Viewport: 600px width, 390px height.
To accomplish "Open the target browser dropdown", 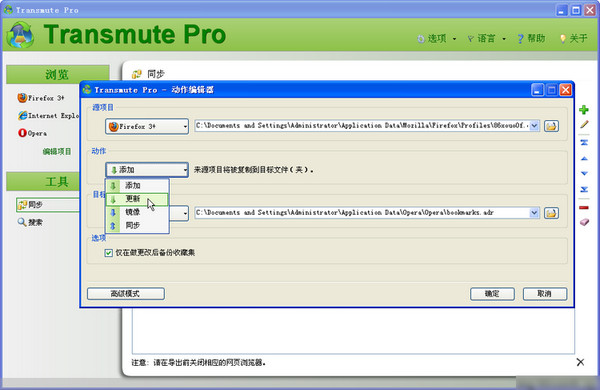I will click(x=179, y=213).
